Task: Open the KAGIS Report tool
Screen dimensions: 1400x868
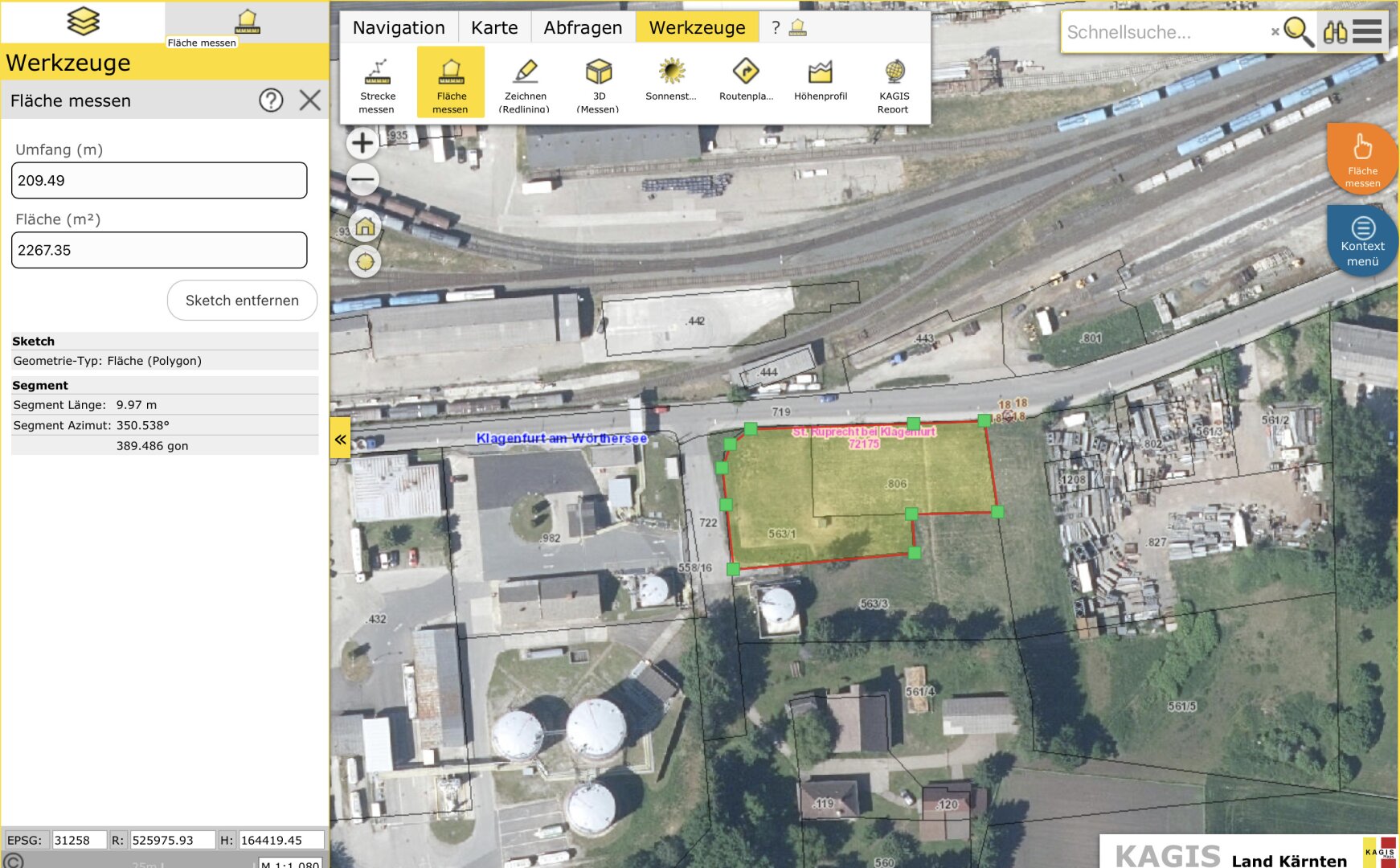Action: click(x=894, y=83)
